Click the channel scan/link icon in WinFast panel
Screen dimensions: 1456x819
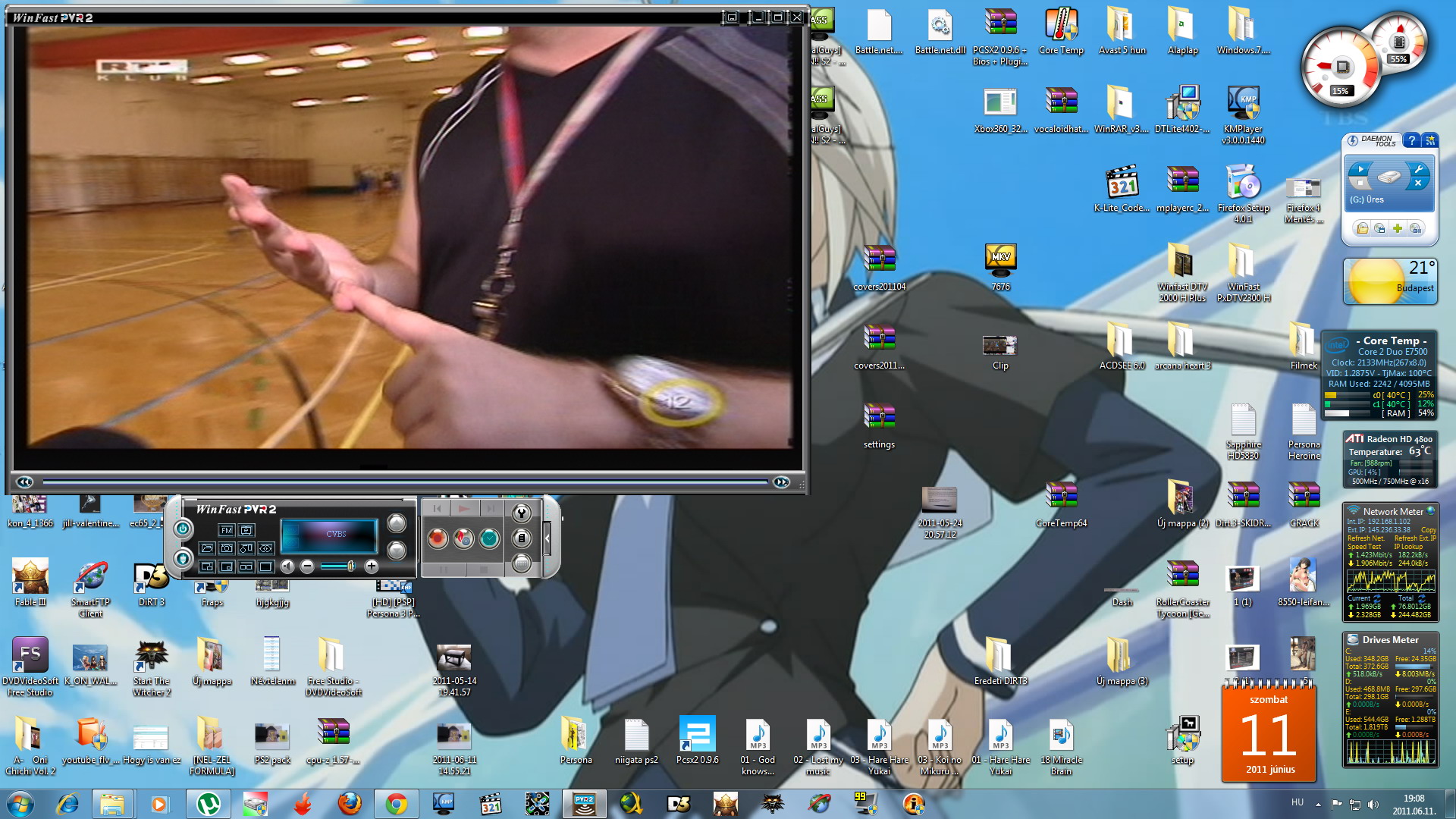tap(266, 548)
